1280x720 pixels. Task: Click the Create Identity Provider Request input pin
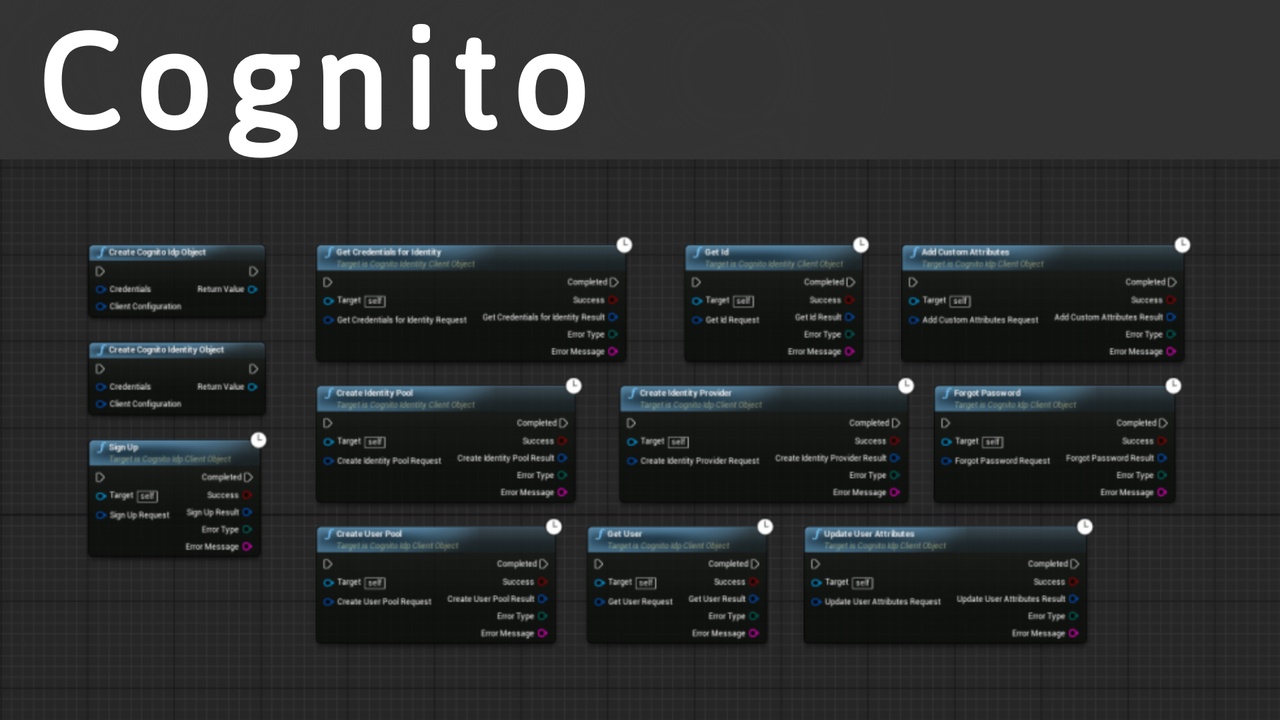pos(631,461)
